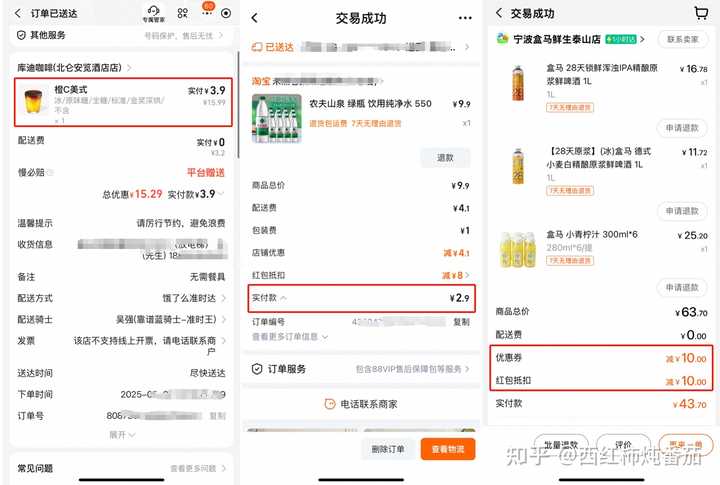Tap 优惠券 减¥10.00 row
The width and height of the screenshot is (720, 485).
click(x=601, y=358)
